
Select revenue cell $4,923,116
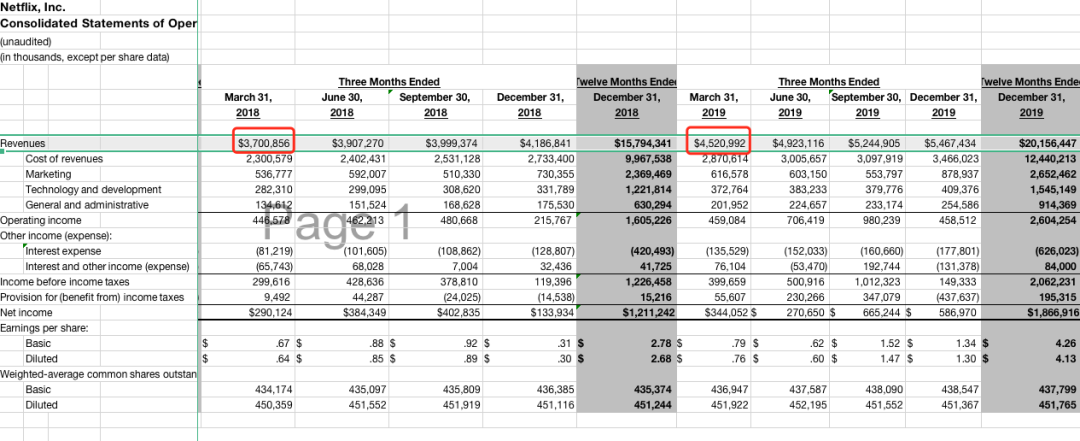(x=798, y=143)
